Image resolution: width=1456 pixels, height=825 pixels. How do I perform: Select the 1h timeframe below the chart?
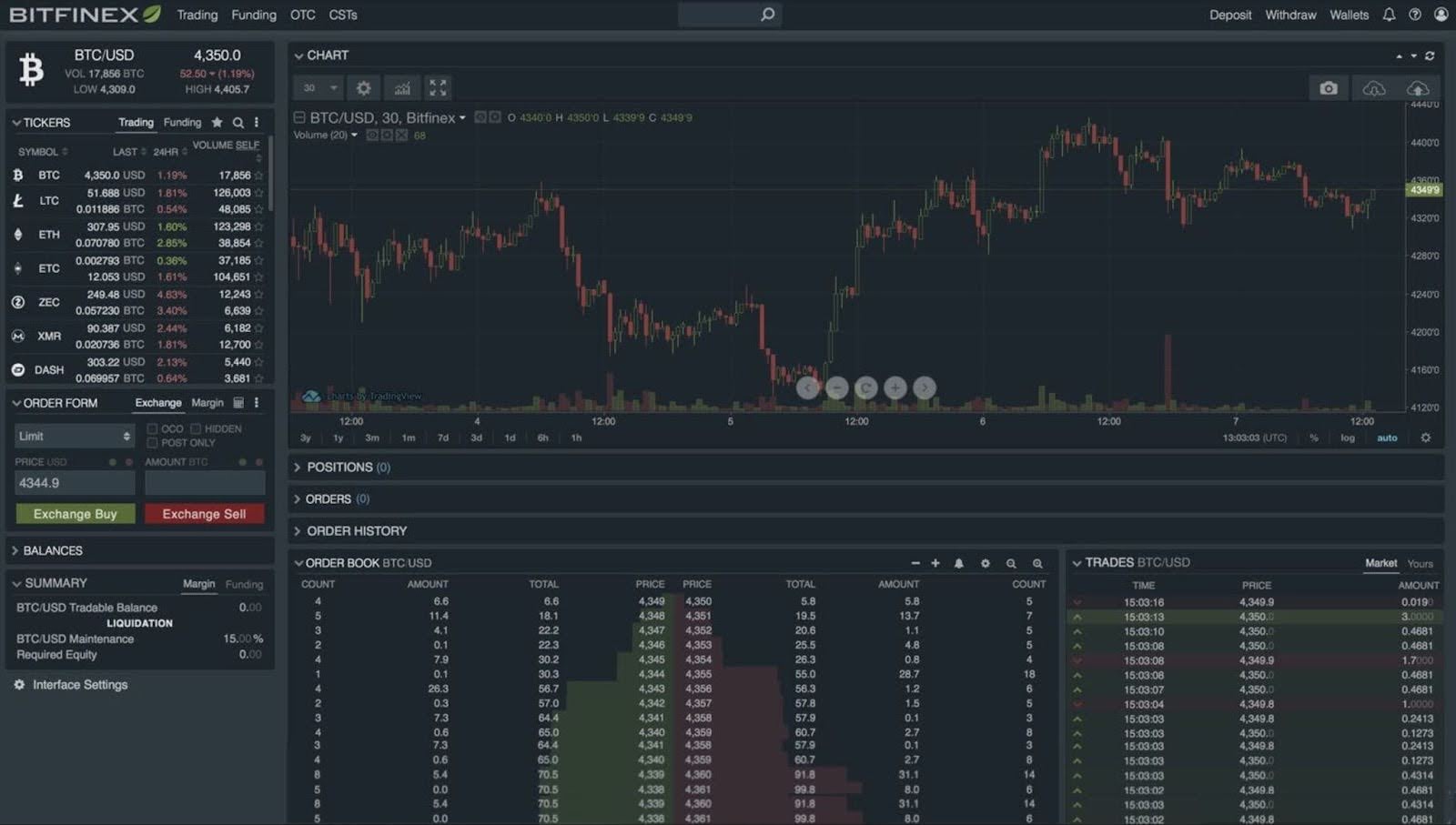(x=575, y=438)
